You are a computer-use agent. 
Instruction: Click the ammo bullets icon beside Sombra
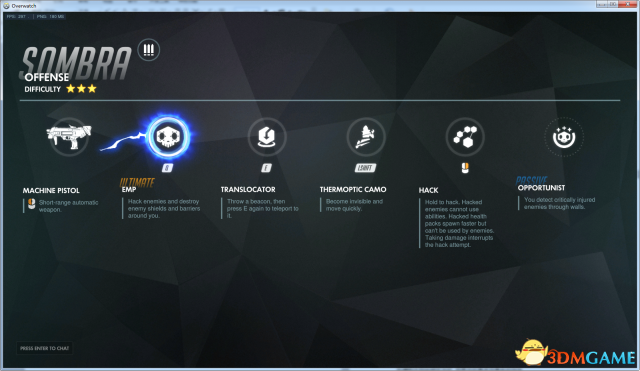[x=149, y=50]
